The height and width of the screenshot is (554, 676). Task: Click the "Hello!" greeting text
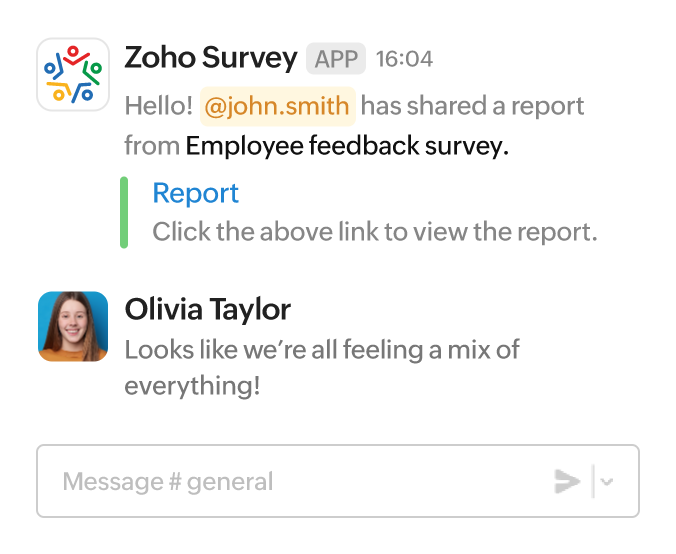[x=158, y=106]
